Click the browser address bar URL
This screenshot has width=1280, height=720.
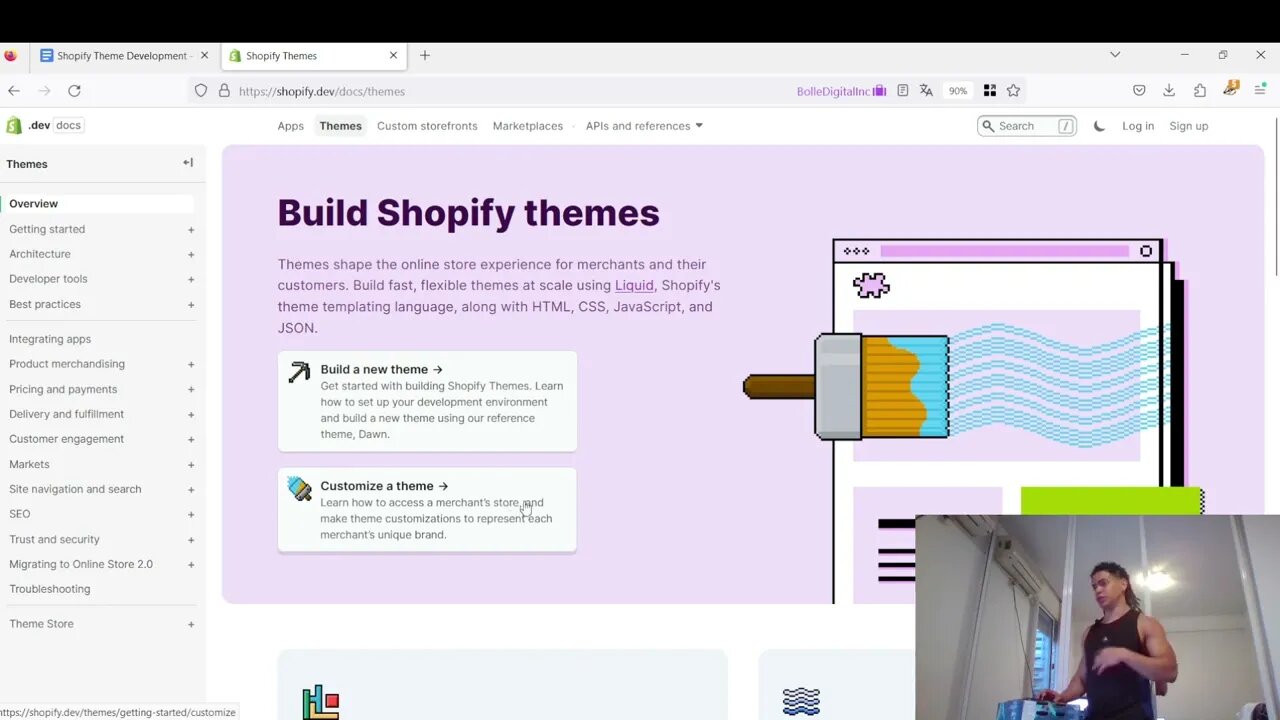click(322, 91)
